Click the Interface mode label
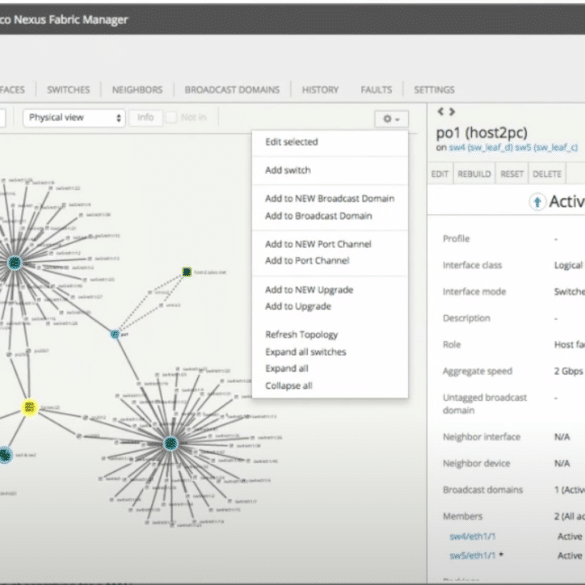585x585 pixels. [474, 291]
